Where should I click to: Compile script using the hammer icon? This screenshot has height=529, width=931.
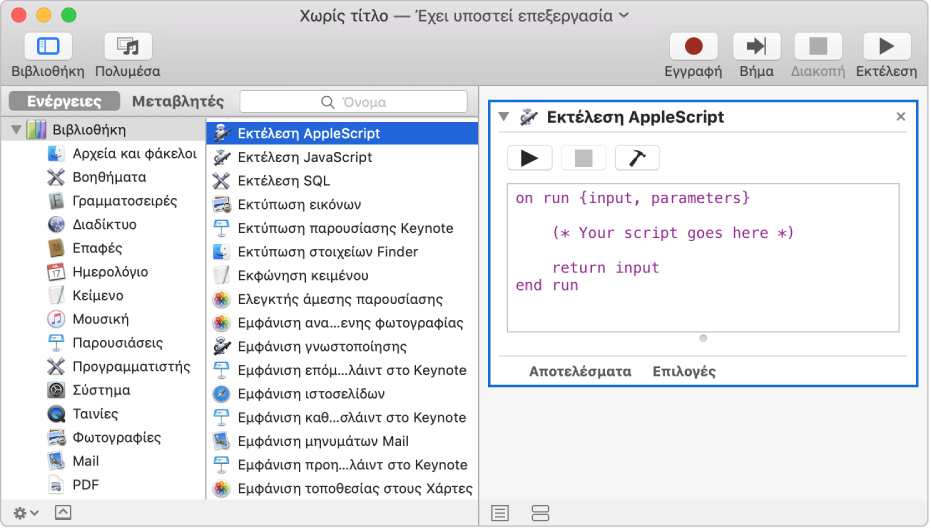[637, 158]
